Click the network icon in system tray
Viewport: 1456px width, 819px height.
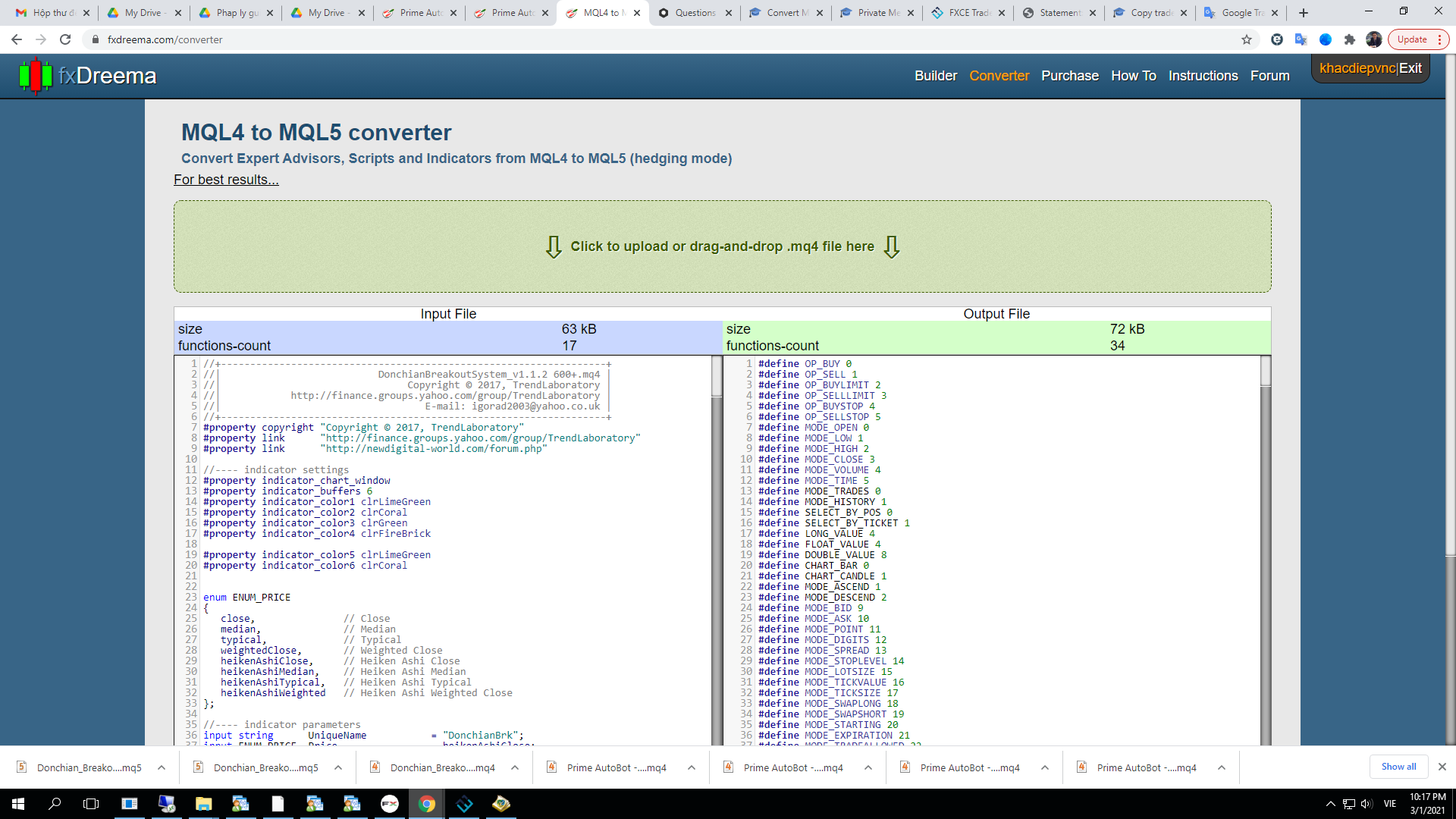(1348, 804)
